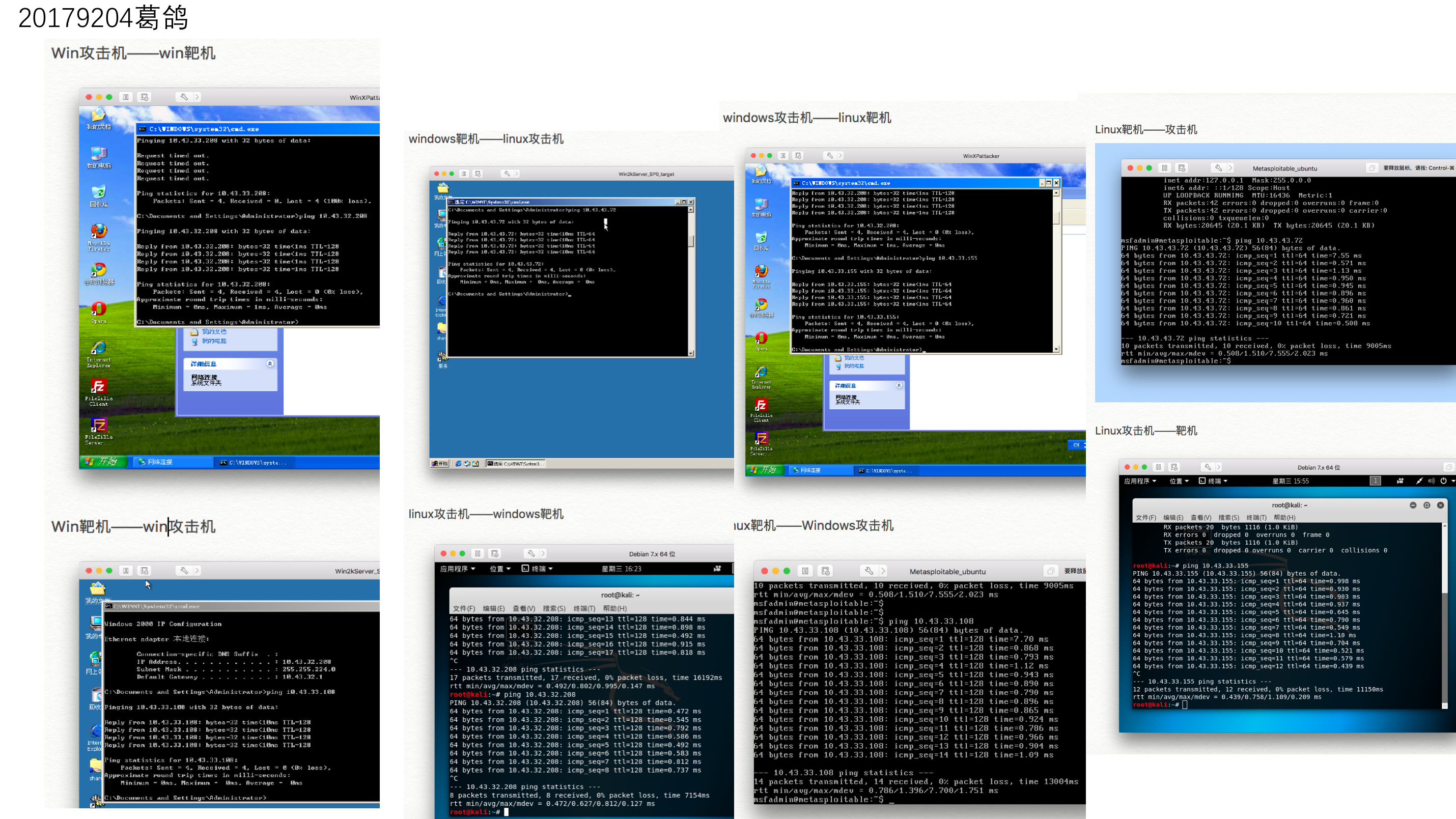Click wrench settings icon in Win2kServer_SP0_target toolbar

point(507,174)
